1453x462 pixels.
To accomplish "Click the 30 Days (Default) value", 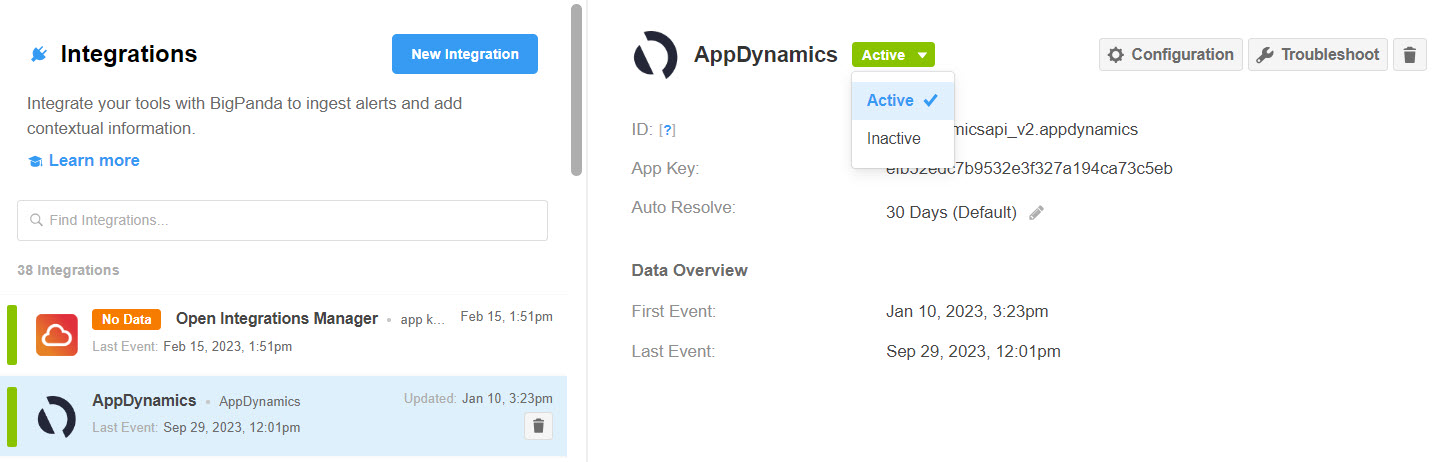I will click(951, 212).
